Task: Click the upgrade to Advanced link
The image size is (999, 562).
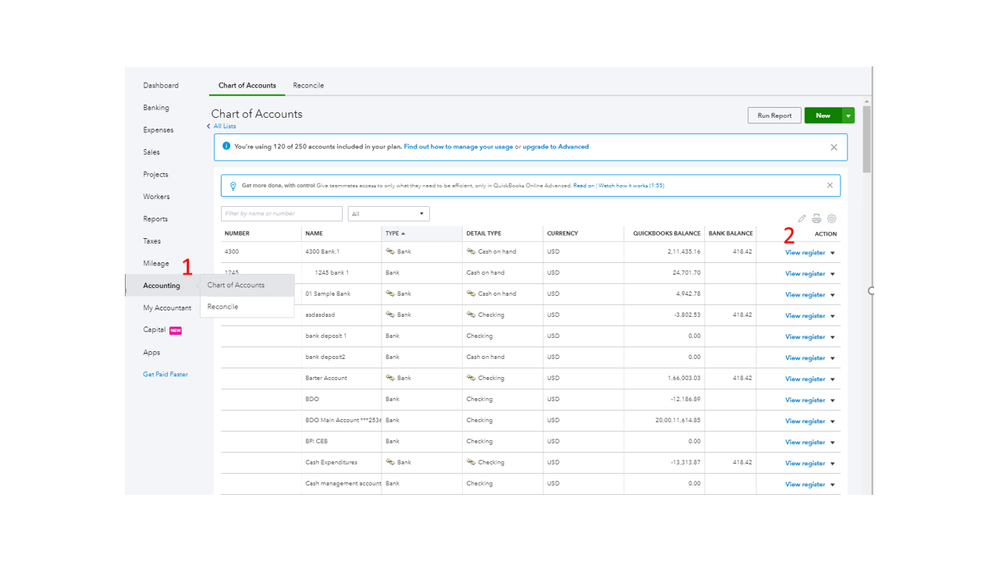Action: (x=556, y=147)
